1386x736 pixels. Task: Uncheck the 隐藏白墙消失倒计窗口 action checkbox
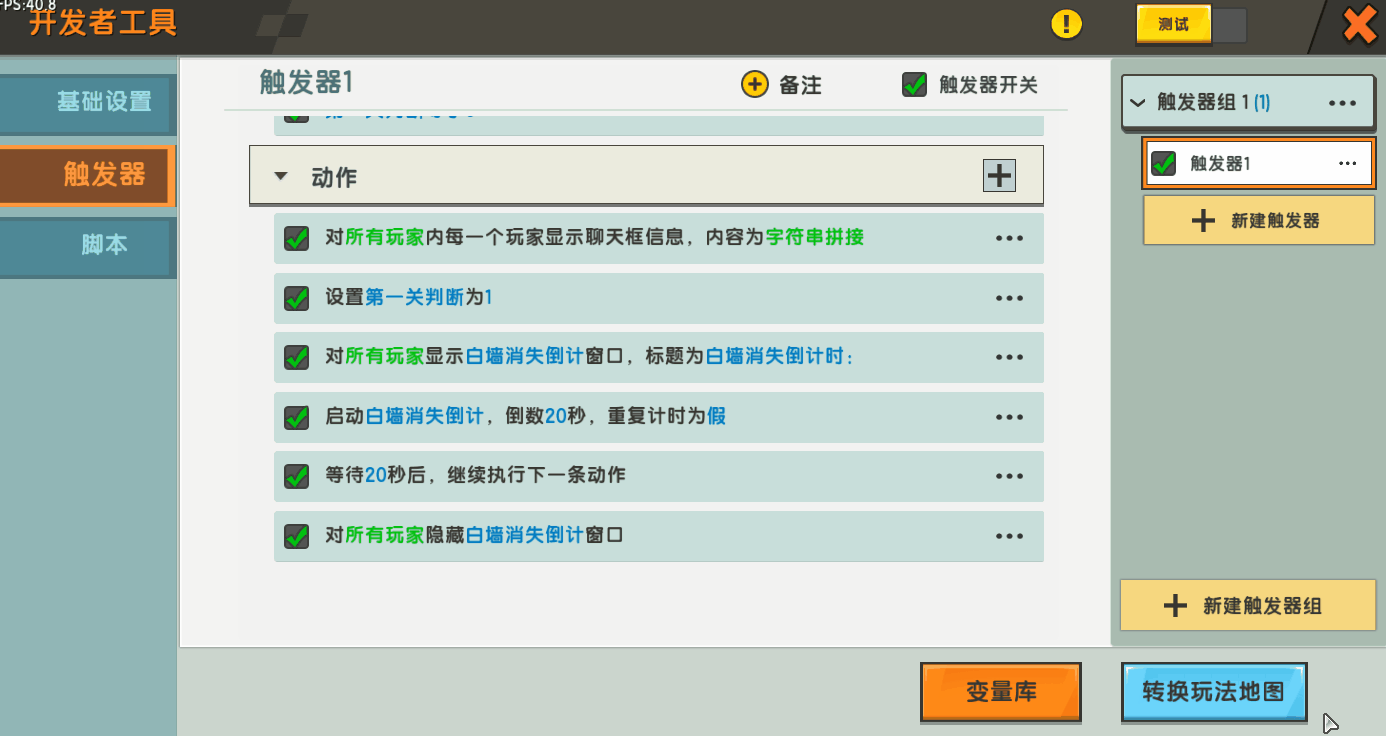click(296, 536)
